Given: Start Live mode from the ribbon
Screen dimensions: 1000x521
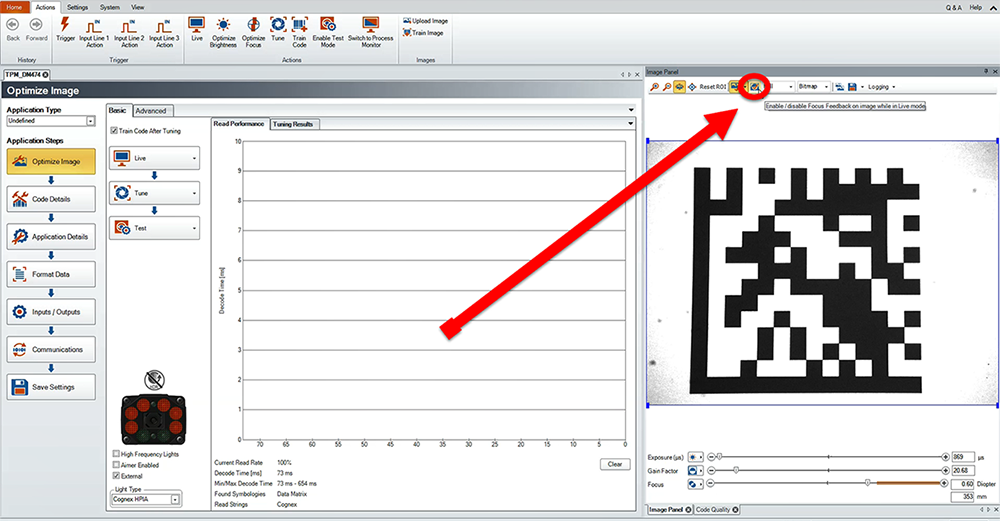Looking at the screenshot, I should tap(197, 24).
